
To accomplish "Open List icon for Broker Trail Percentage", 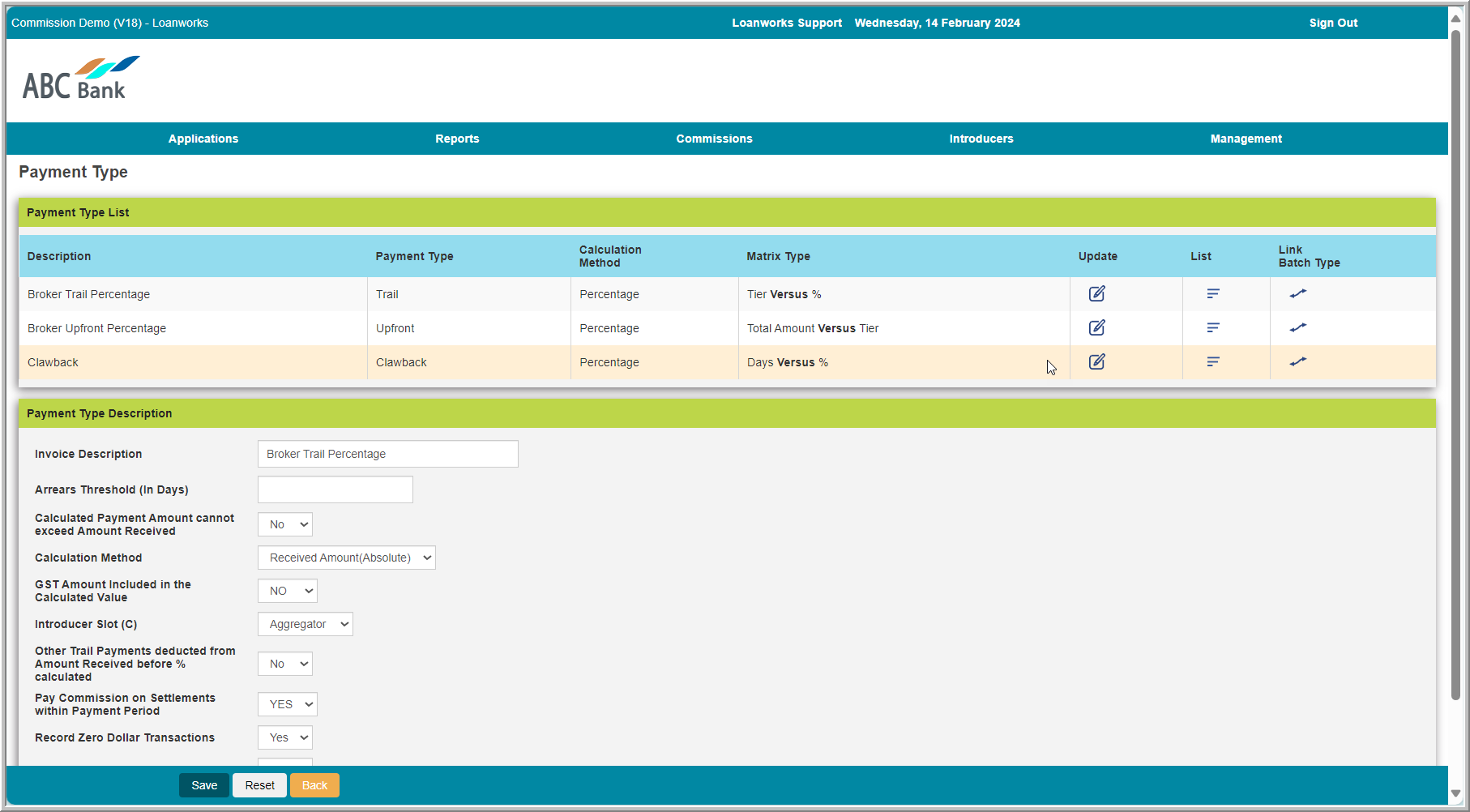I will [x=1212, y=294].
